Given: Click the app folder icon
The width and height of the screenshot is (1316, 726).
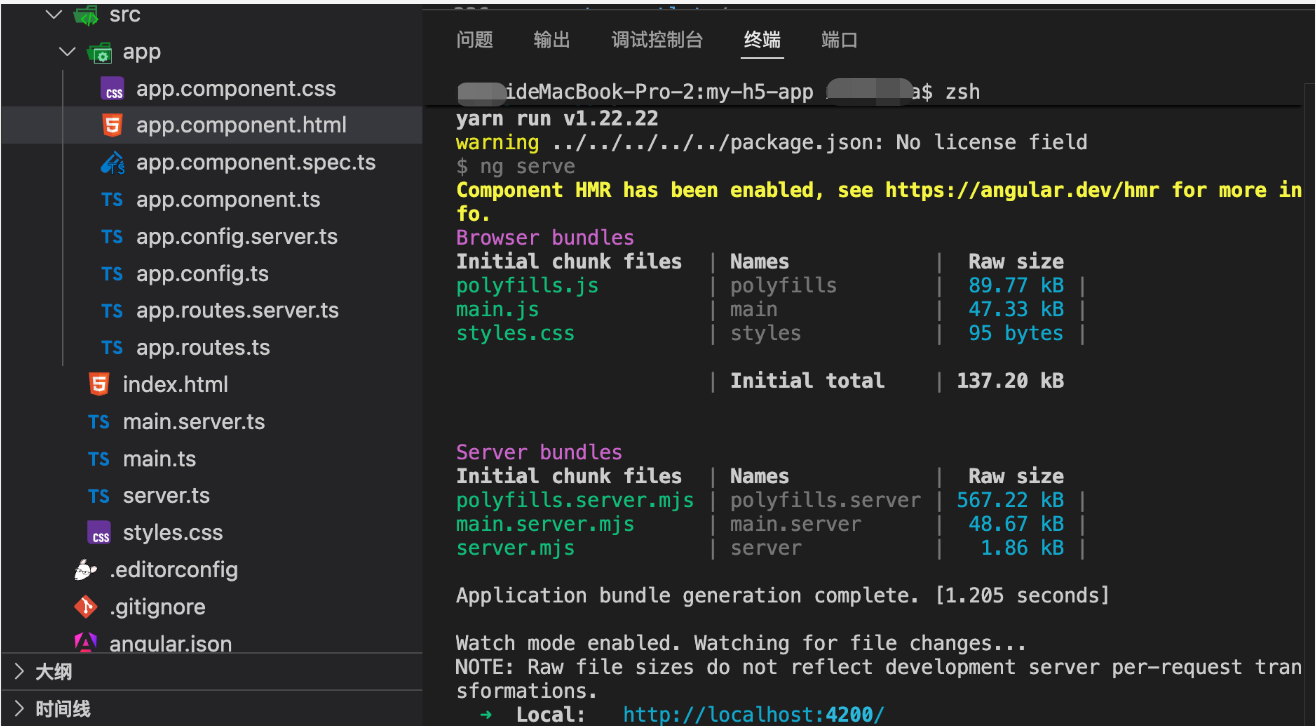Looking at the screenshot, I should coord(99,52).
